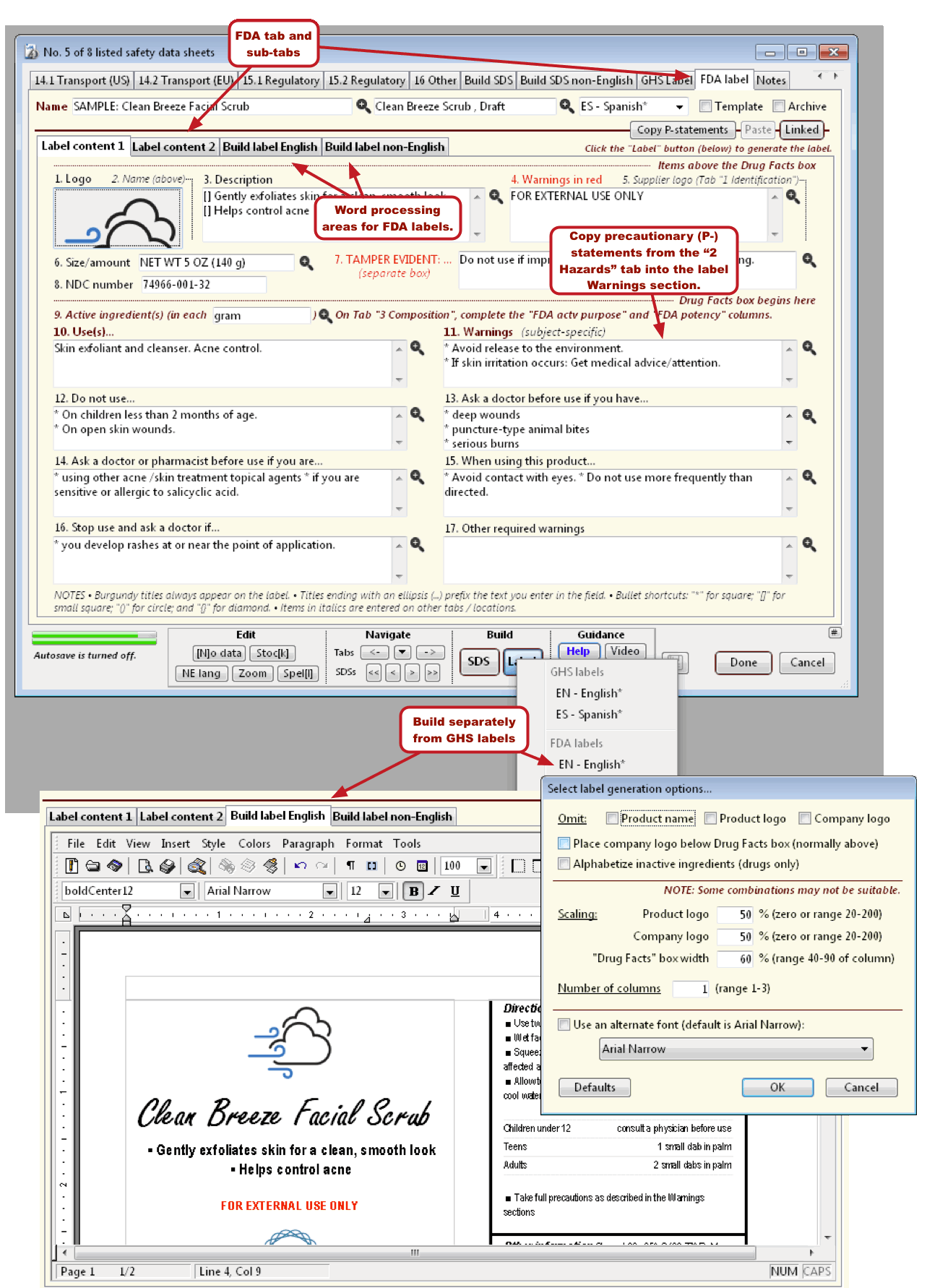Tick the Archive checkbox
Image resolution: width=927 pixels, height=1288 pixels.
tap(779, 106)
